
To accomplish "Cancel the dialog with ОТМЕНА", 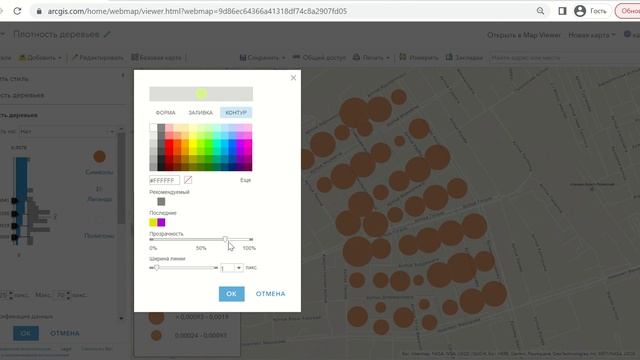I will [270, 294].
